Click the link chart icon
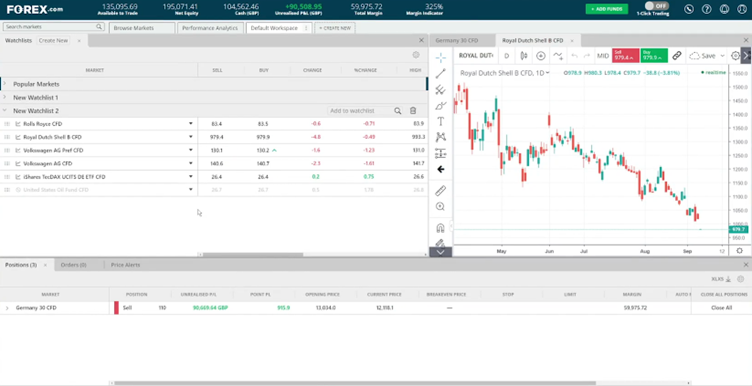 pyautogui.click(x=677, y=56)
